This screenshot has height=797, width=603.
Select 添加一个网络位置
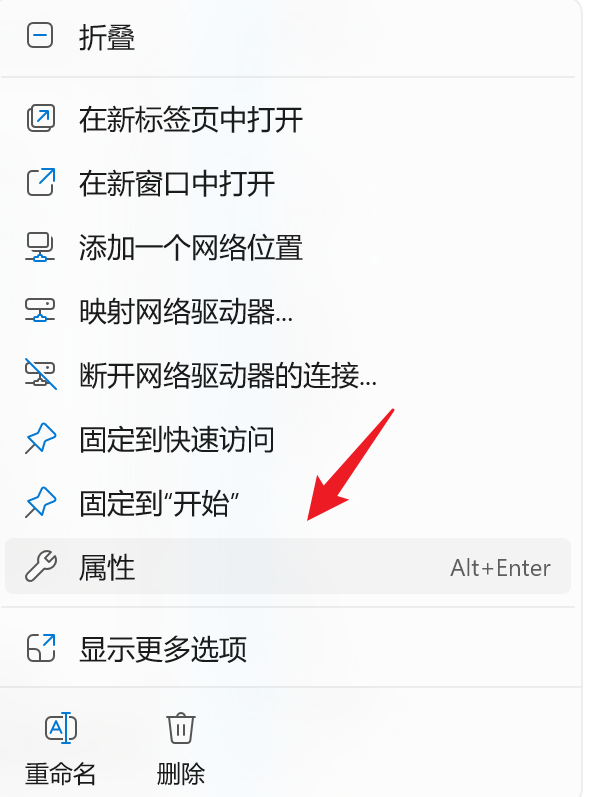(191, 248)
